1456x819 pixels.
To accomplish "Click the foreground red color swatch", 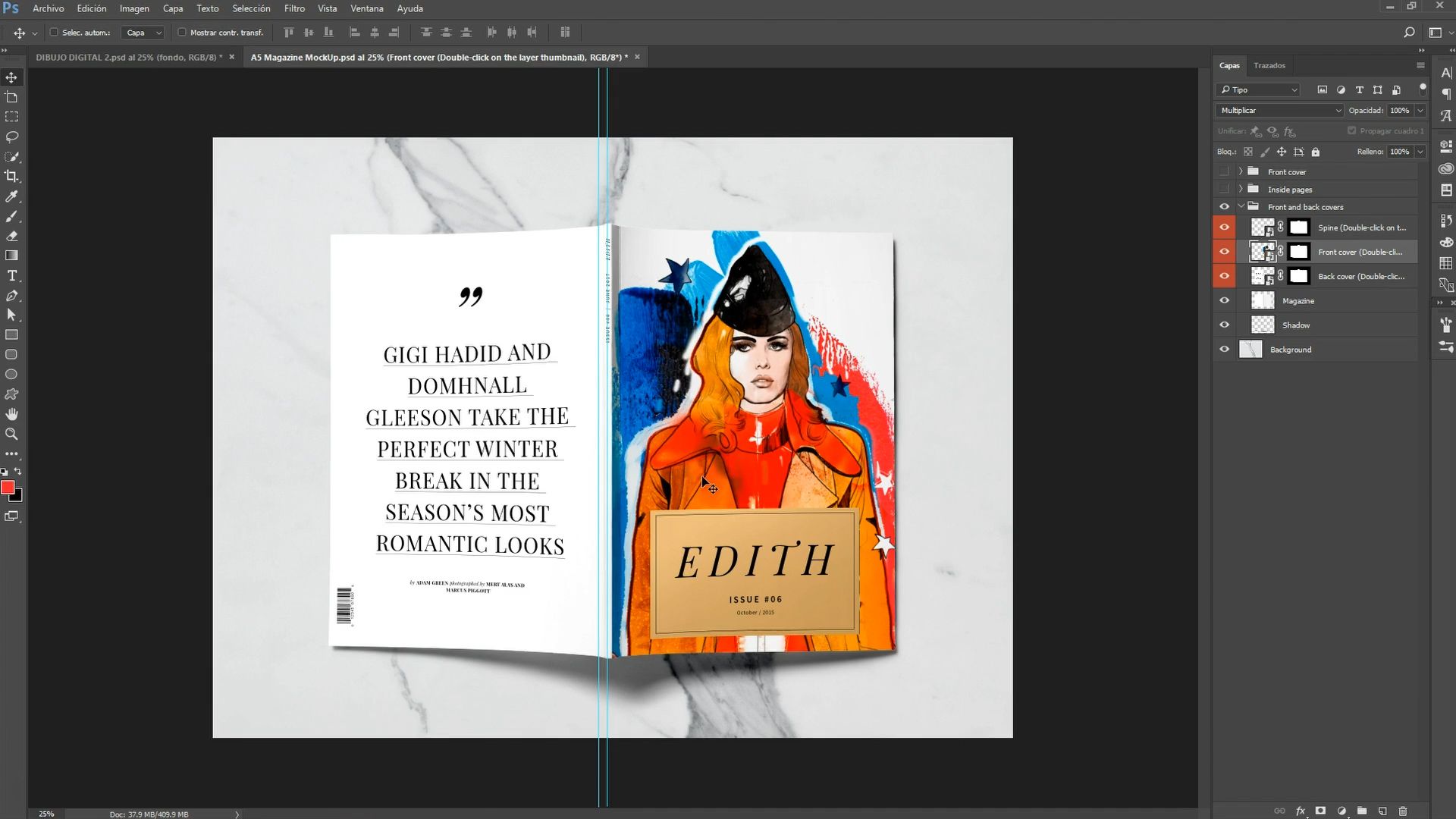I will tap(8, 488).
